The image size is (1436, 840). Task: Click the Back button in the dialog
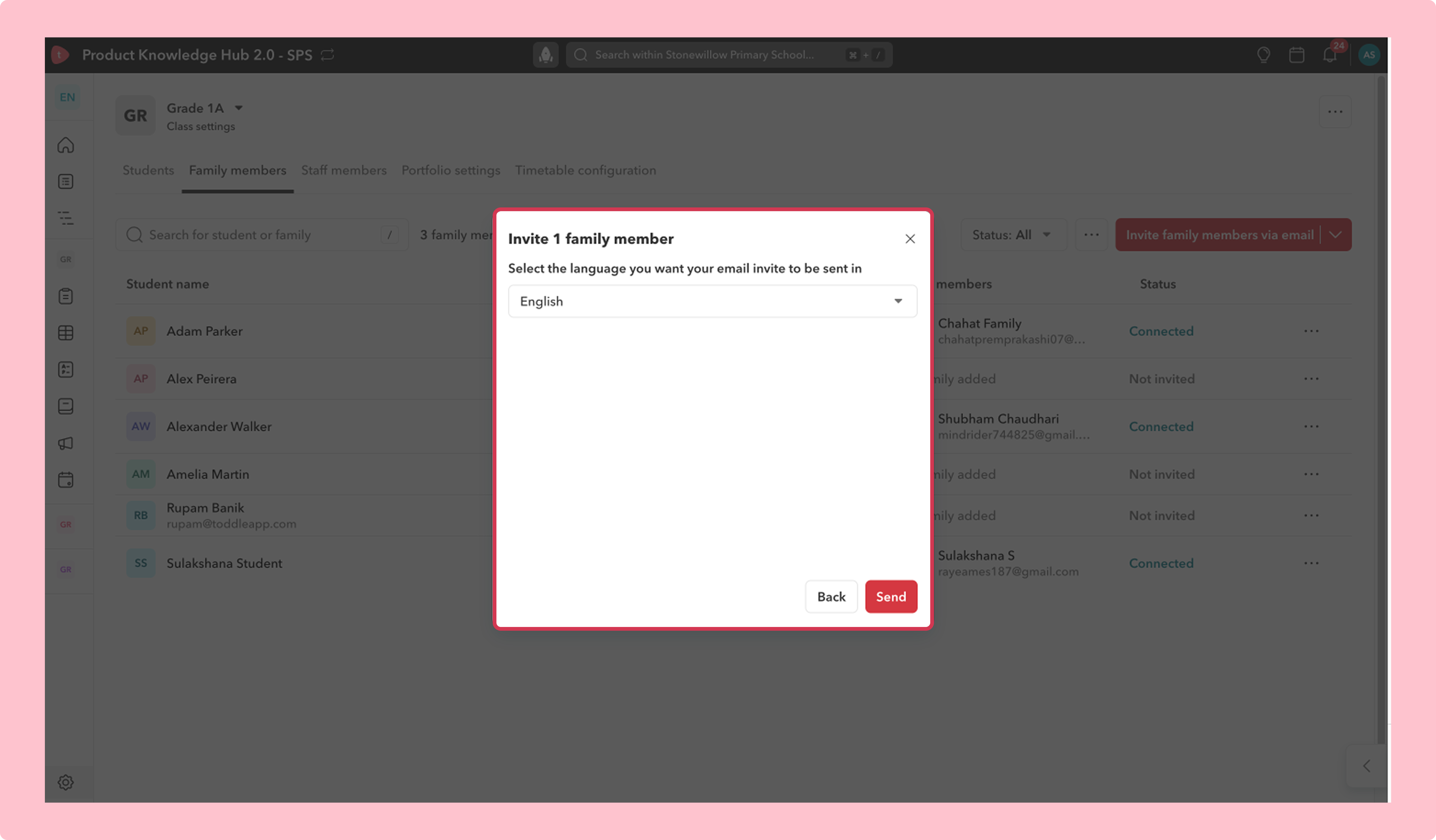pos(831,597)
